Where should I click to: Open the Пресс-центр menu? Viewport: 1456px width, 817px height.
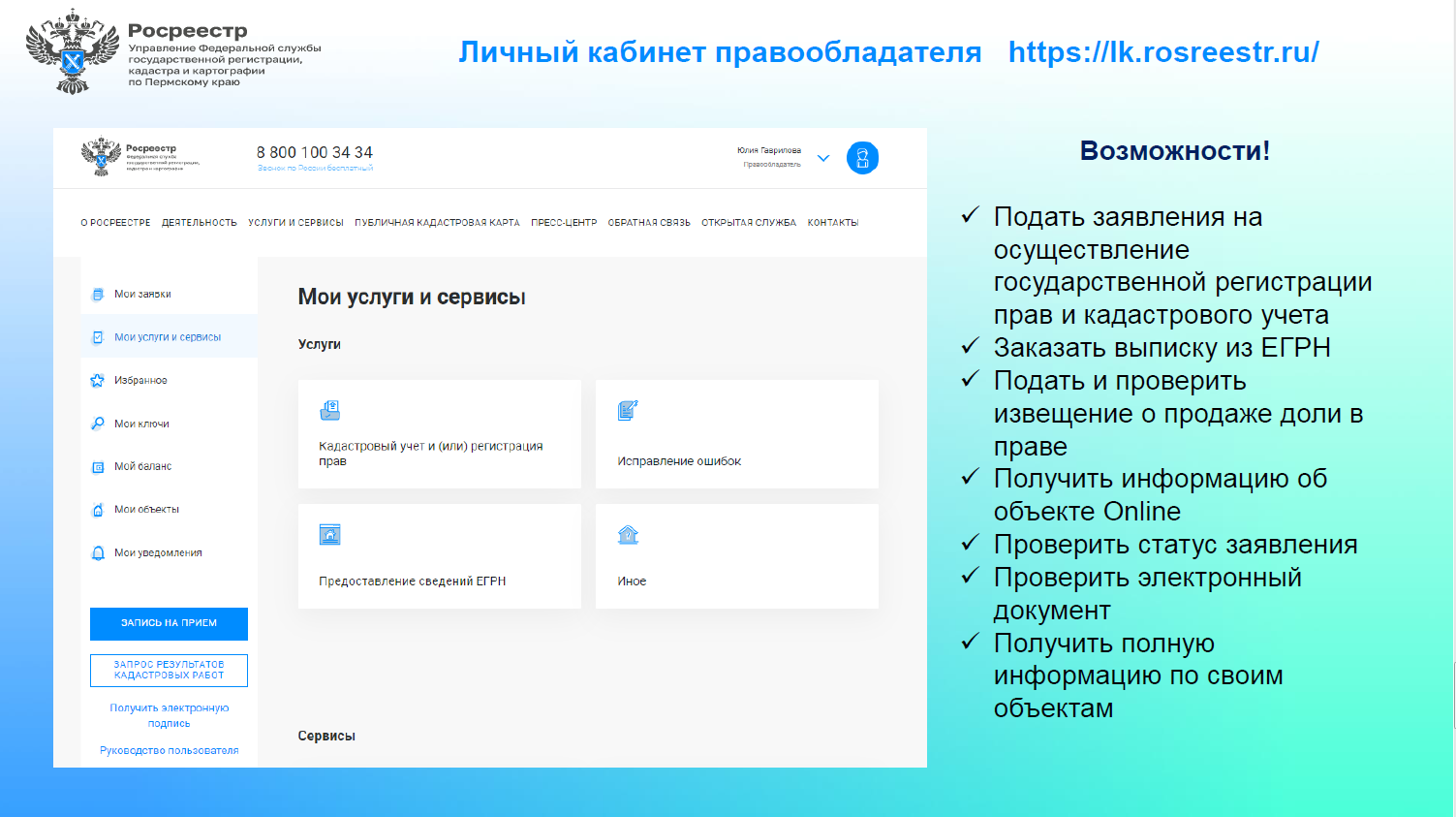[564, 223]
